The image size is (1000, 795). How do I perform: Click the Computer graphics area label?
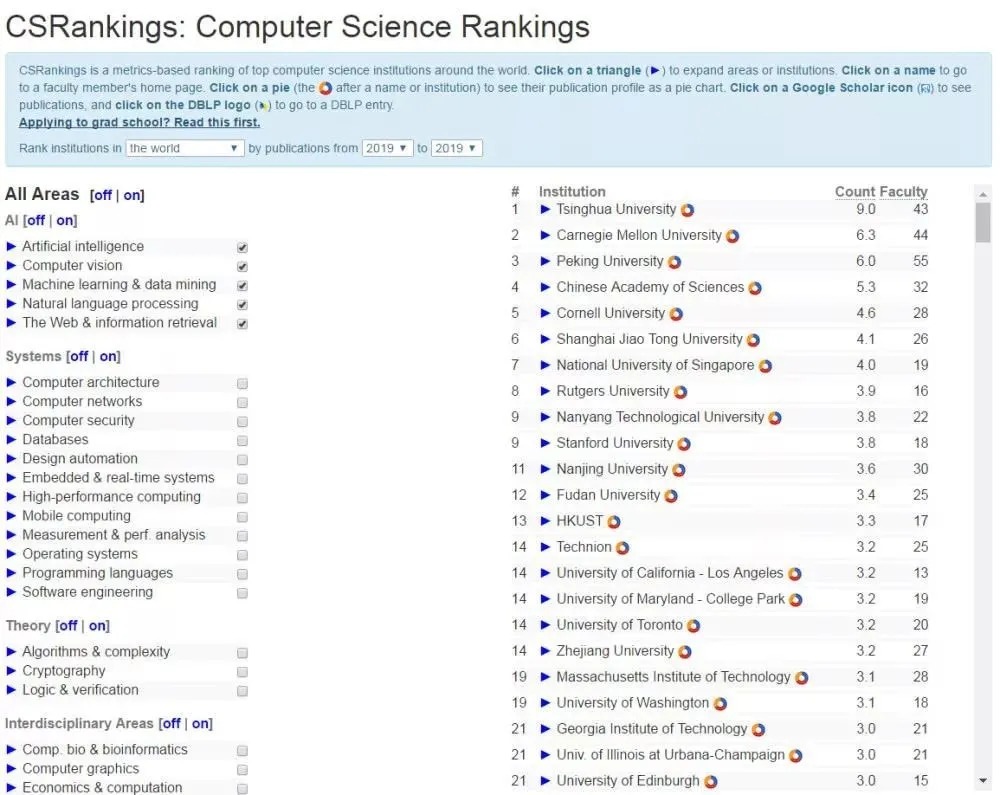pyautogui.click(x=80, y=769)
